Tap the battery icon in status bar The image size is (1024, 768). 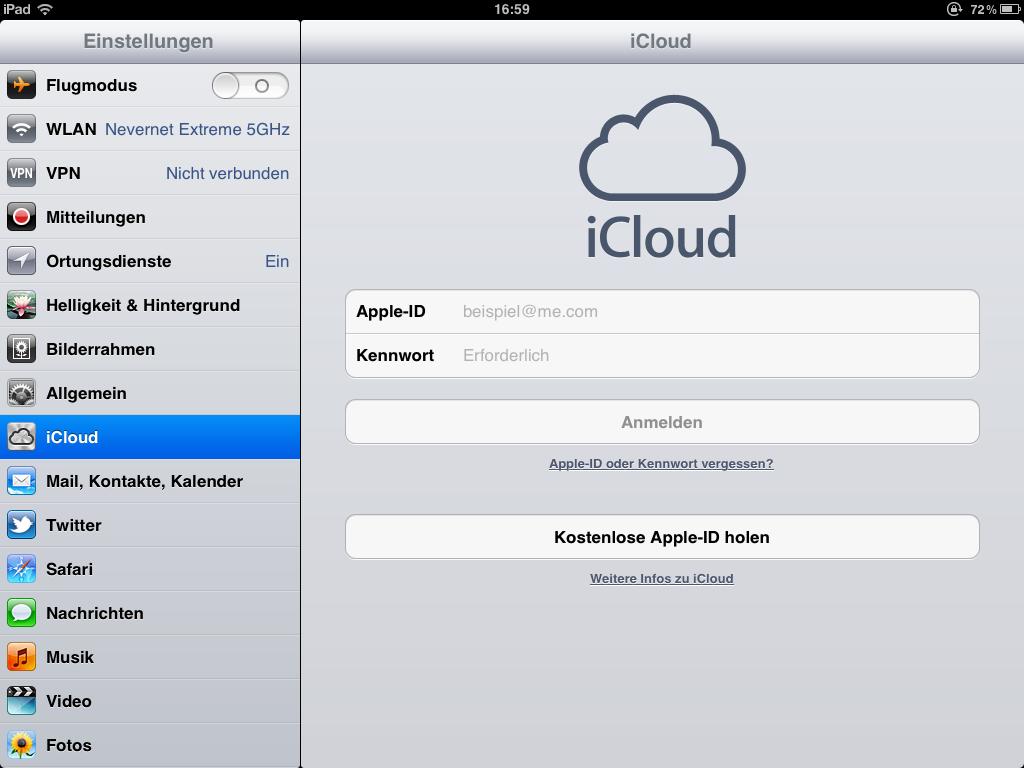click(1010, 9)
